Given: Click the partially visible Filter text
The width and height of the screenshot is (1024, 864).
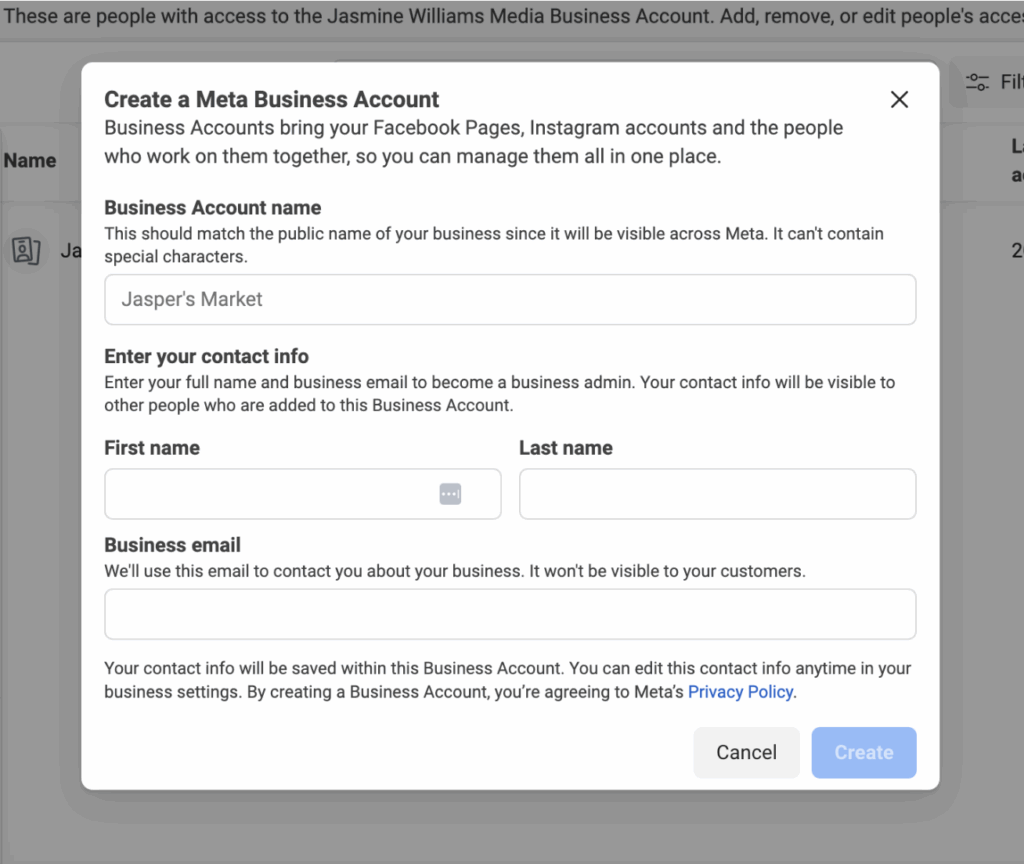Looking at the screenshot, I should click(x=1012, y=82).
